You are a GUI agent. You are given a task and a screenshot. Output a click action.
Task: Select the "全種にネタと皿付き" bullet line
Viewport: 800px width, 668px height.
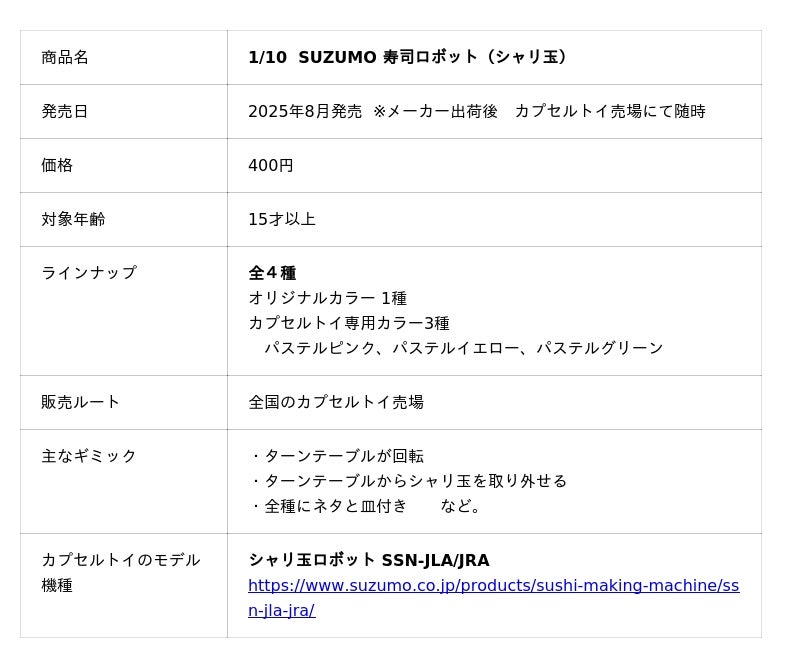tap(330, 506)
